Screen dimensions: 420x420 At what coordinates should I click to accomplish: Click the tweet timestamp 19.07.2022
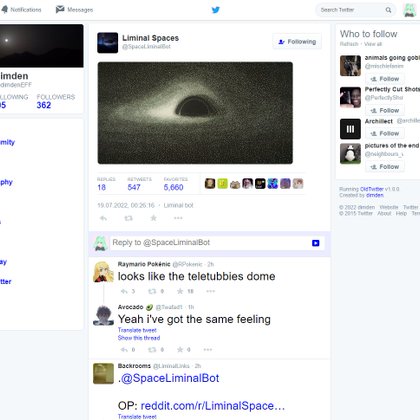pyautogui.click(x=126, y=205)
